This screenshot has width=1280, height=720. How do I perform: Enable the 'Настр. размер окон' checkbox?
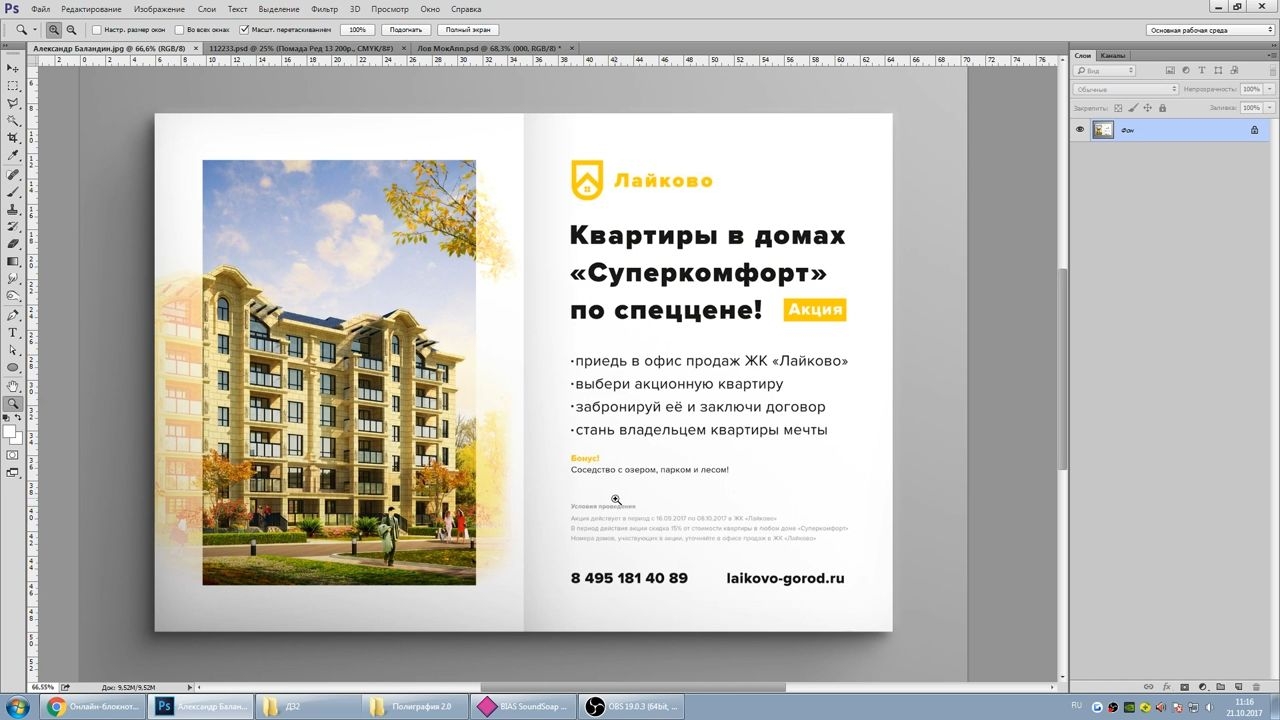(97, 30)
